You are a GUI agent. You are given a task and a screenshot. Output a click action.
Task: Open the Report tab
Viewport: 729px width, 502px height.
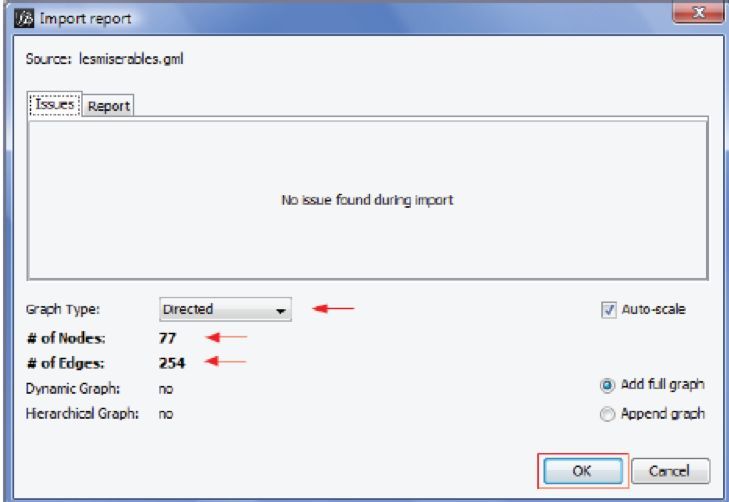point(109,106)
